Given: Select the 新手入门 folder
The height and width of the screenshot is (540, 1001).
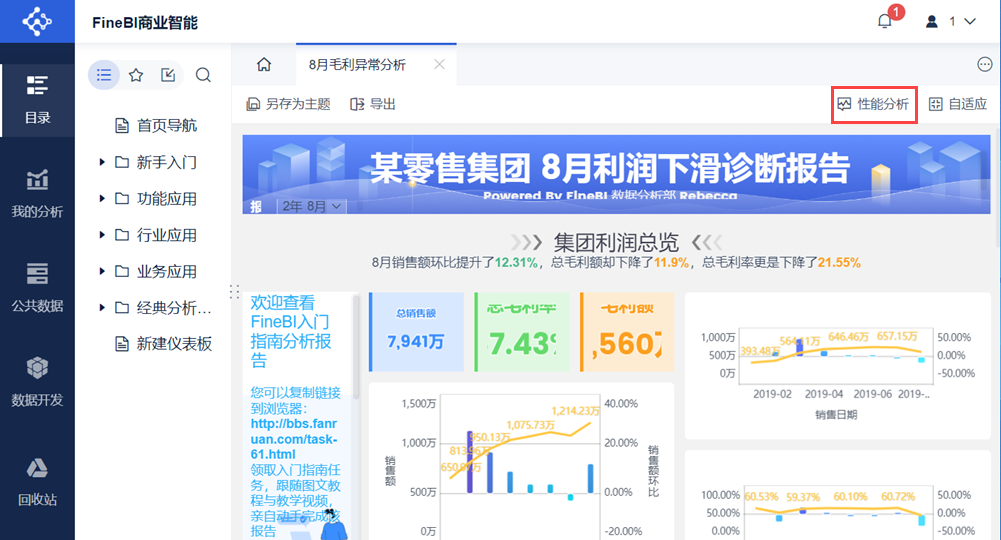Looking at the screenshot, I should [x=156, y=162].
